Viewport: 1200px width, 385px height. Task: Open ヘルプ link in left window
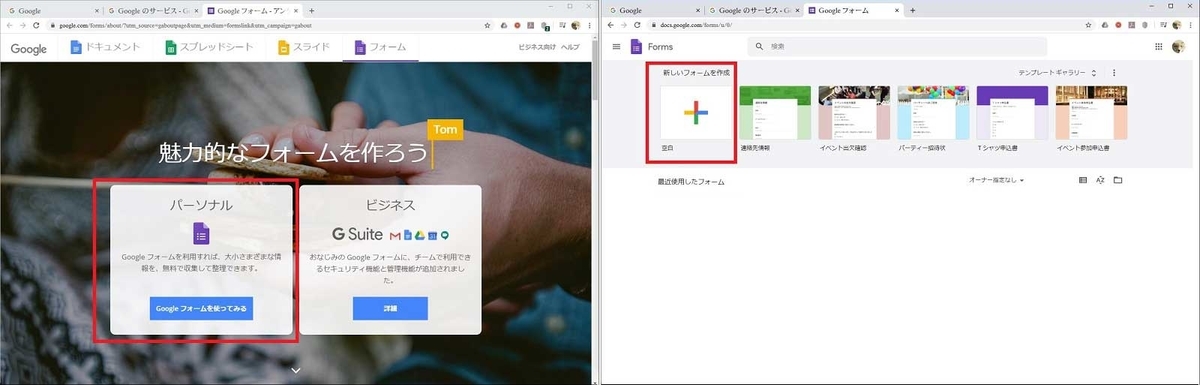point(570,47)
